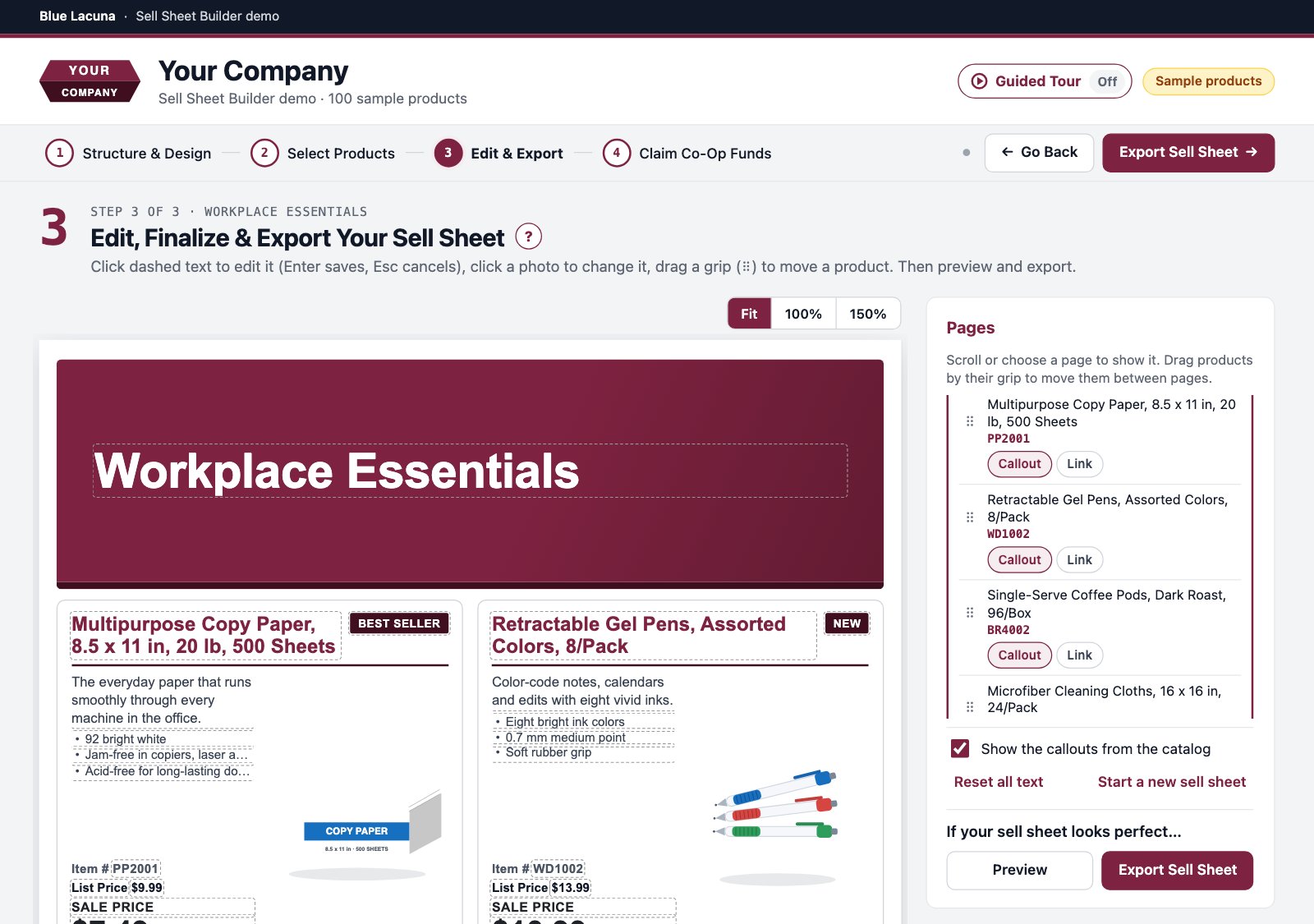Click the Go Back button
Image resolution: width=1314 pixels, height=924 pixels.
(1039, 153)
